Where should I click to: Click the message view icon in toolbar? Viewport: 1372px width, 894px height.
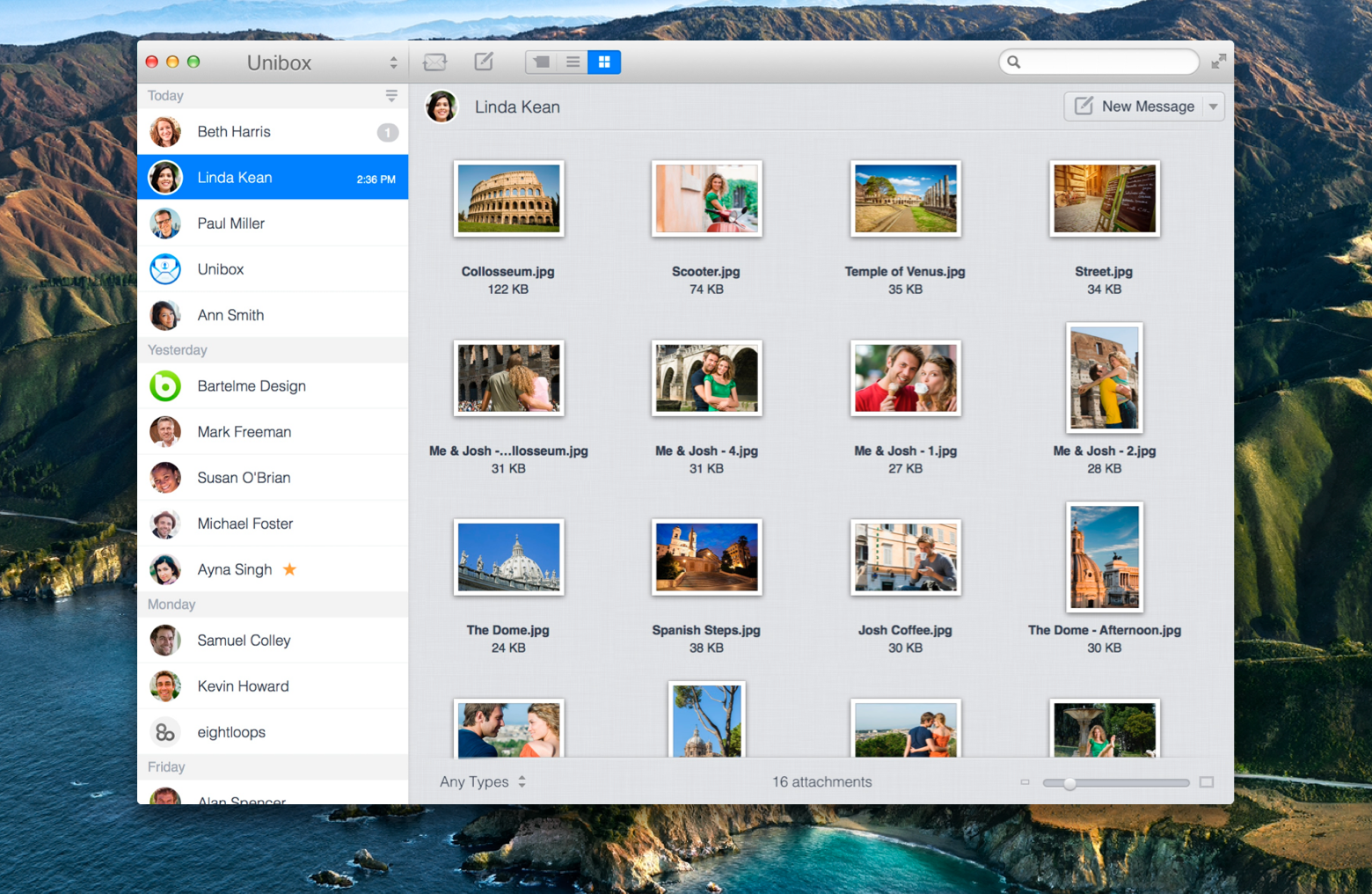coord(541,62)
